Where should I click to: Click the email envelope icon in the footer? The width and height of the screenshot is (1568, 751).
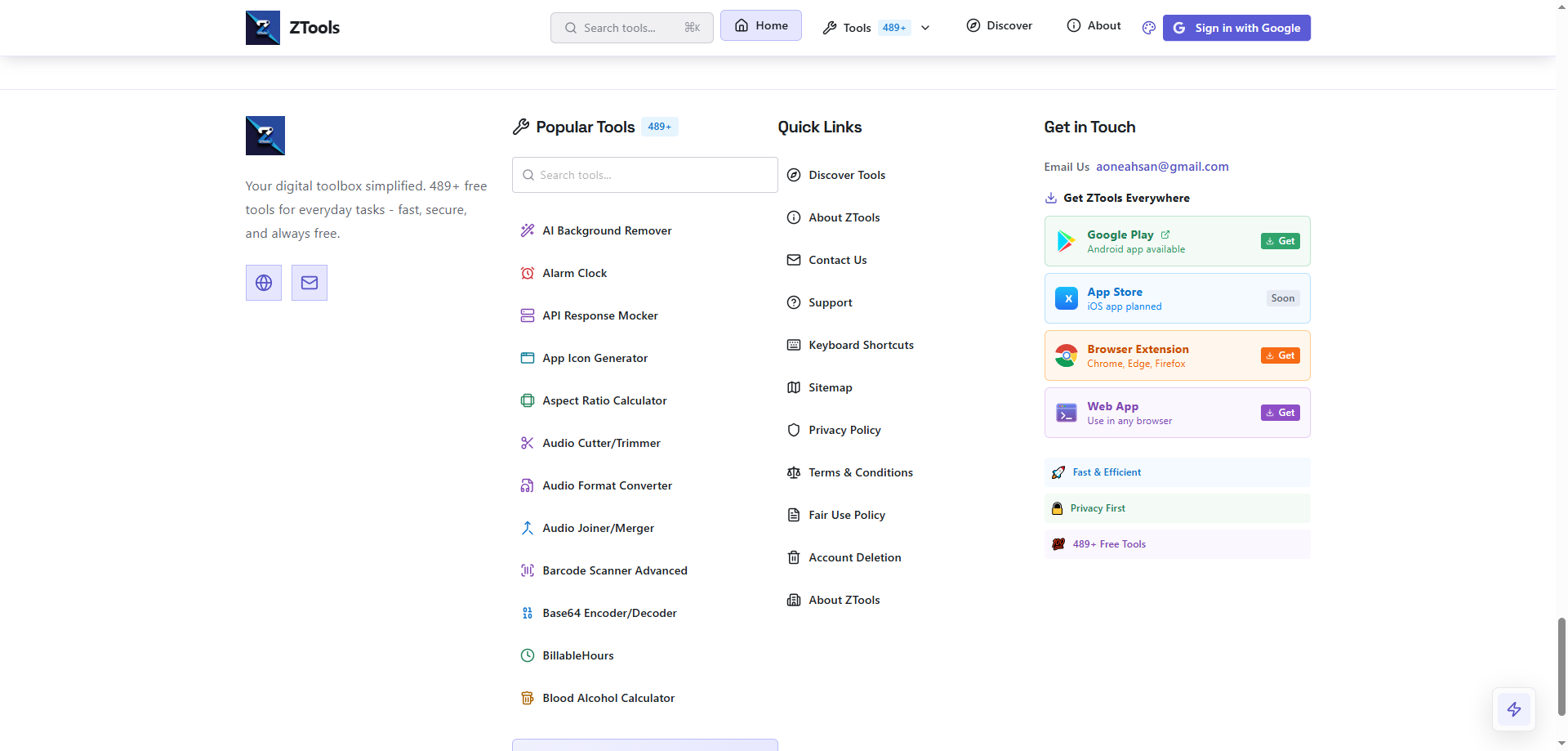tap(309, 283)
